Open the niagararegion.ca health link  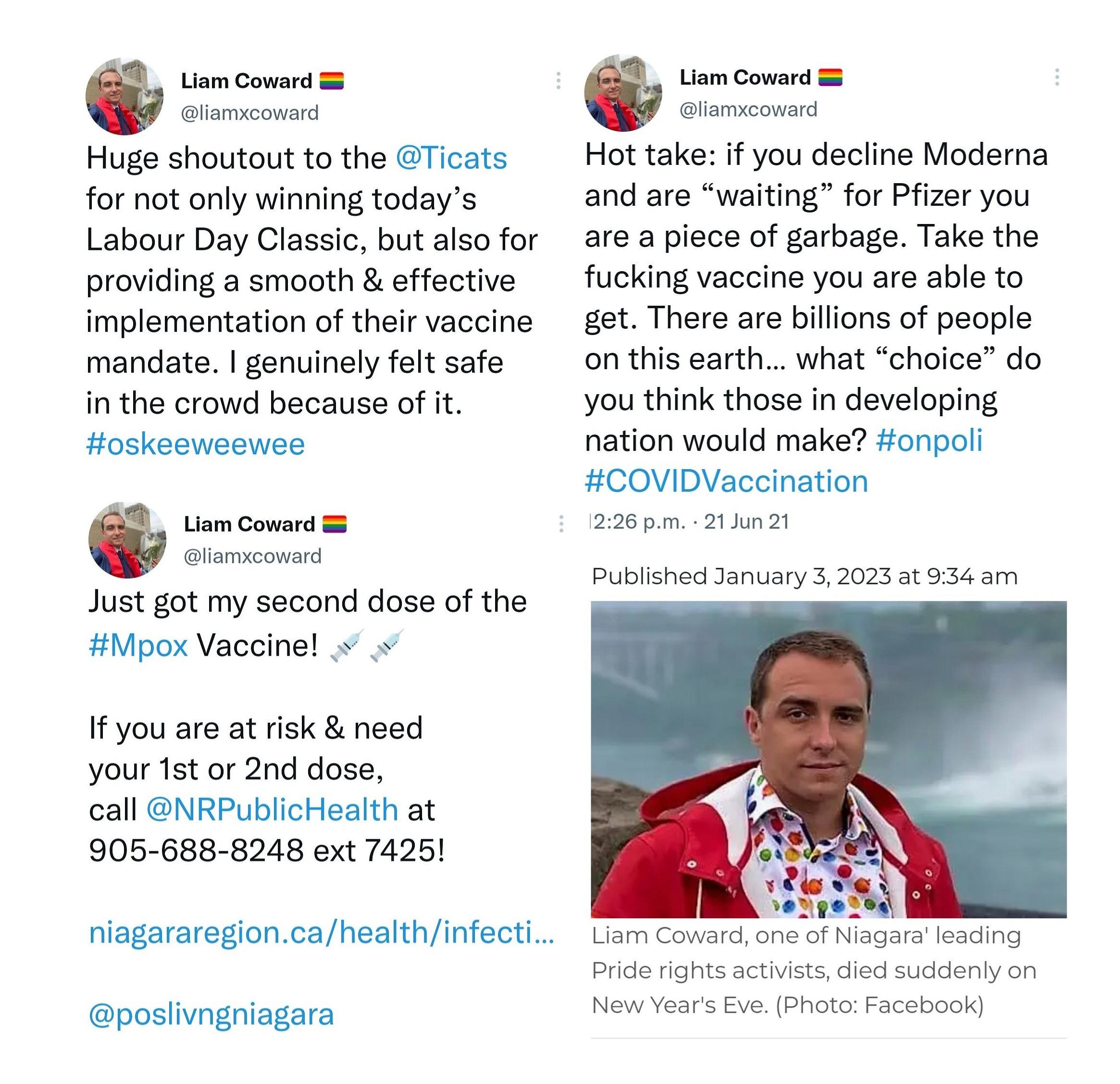coord(321,933)
